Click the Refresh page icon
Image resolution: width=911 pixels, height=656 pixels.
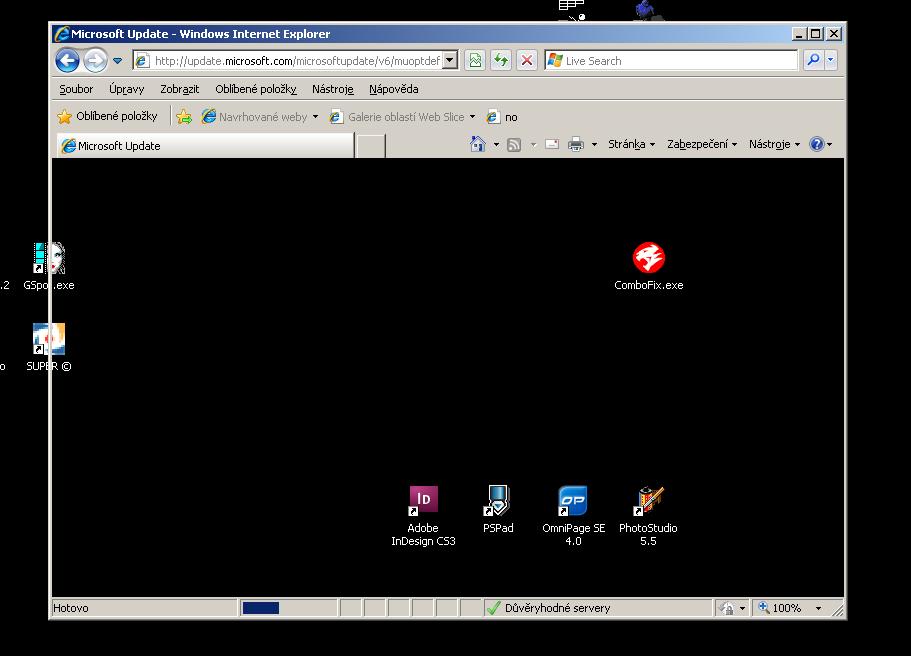coord(501,61)
